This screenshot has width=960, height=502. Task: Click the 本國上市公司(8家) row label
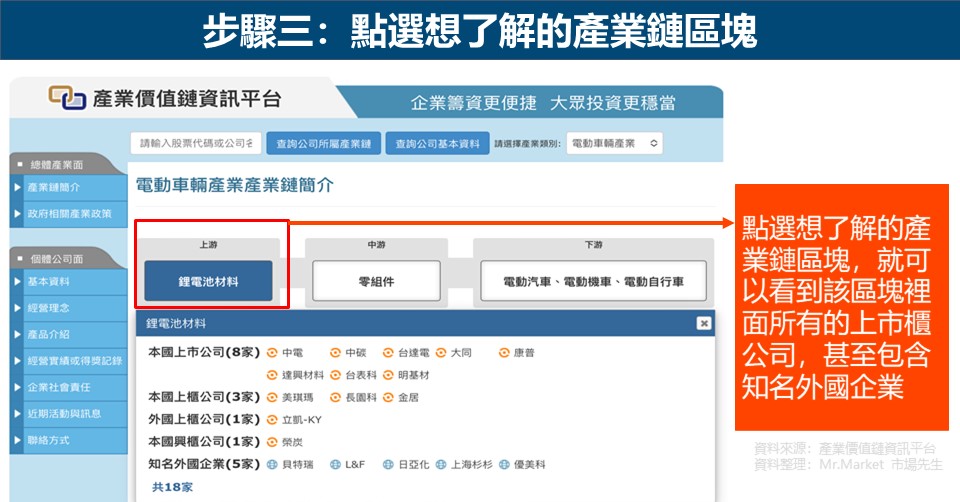(204, 352)
